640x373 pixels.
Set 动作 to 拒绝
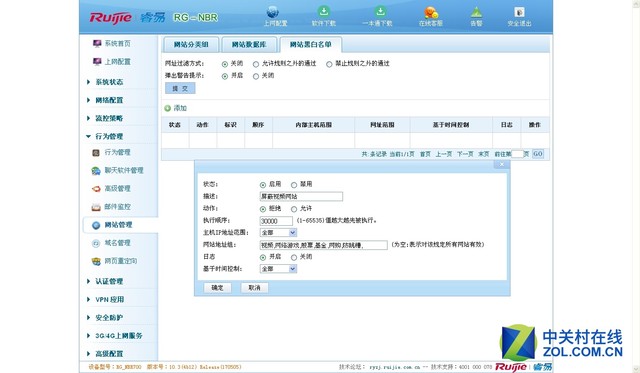(x=262, y=209)
